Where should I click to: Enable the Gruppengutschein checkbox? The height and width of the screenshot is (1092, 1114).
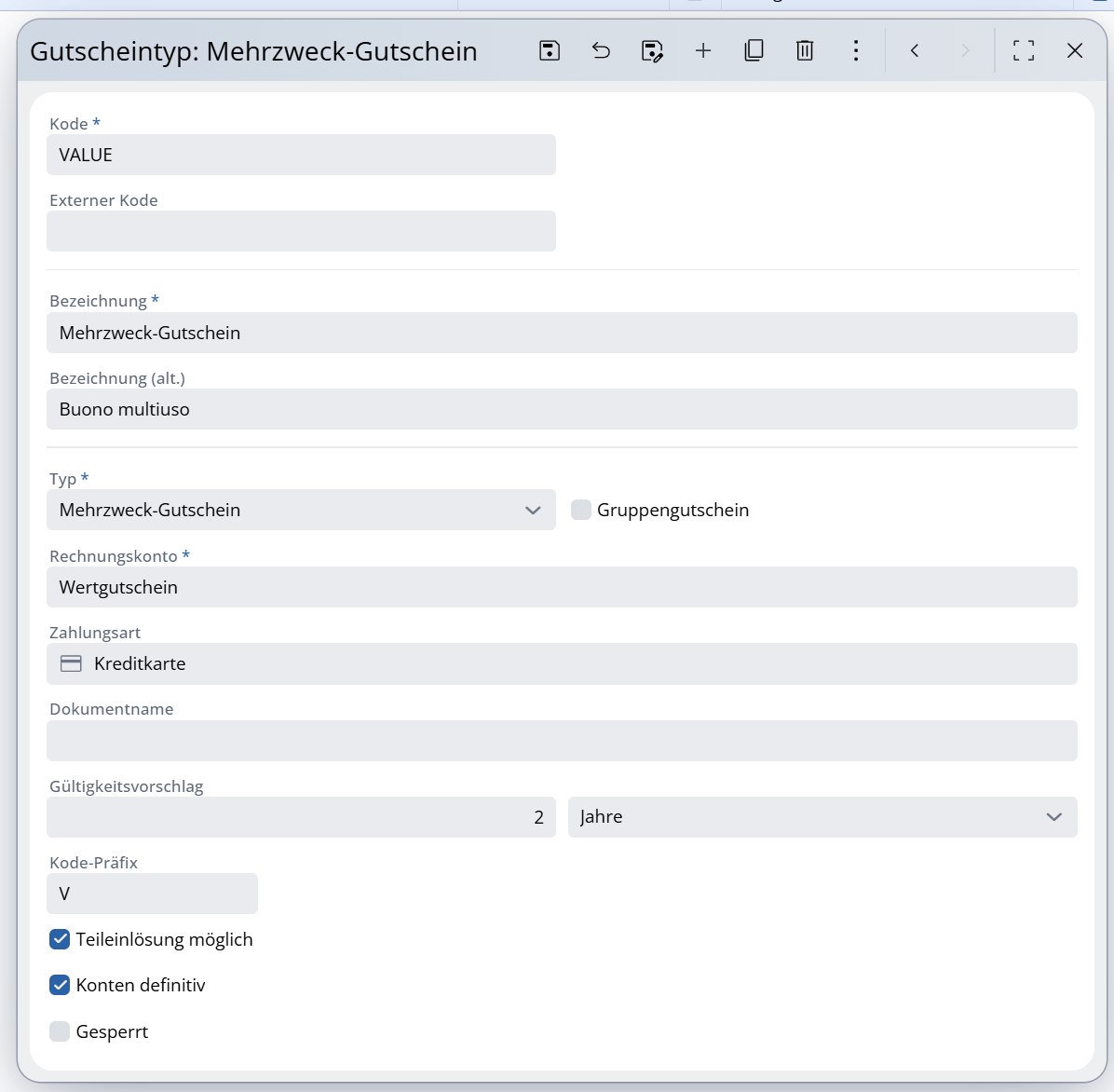[581, 510]
